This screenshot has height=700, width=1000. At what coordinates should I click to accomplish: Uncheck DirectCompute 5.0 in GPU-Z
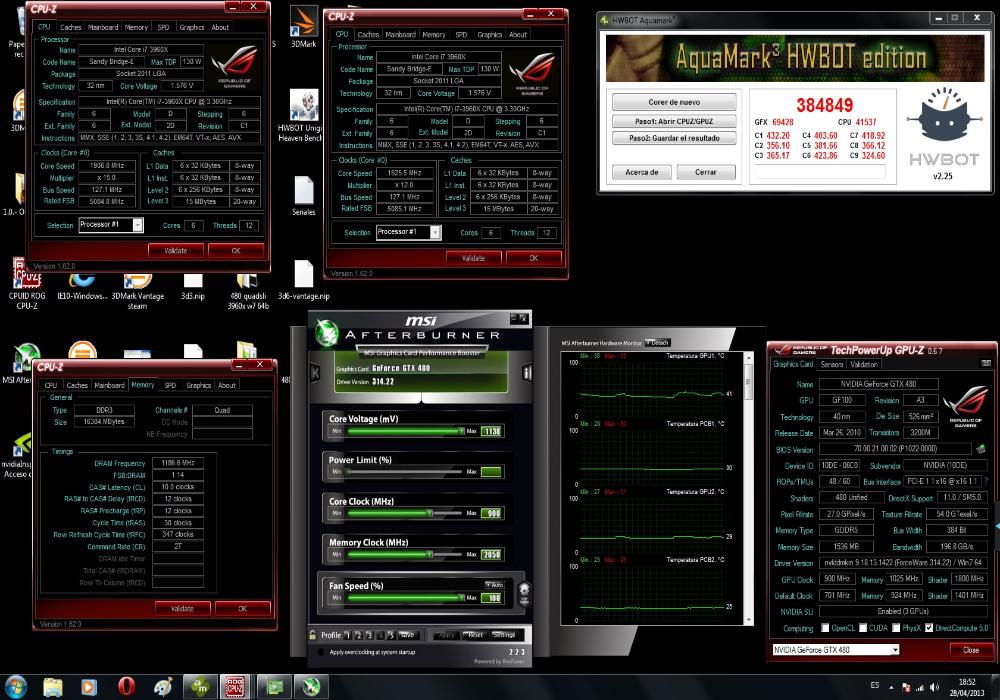(929, 628)
